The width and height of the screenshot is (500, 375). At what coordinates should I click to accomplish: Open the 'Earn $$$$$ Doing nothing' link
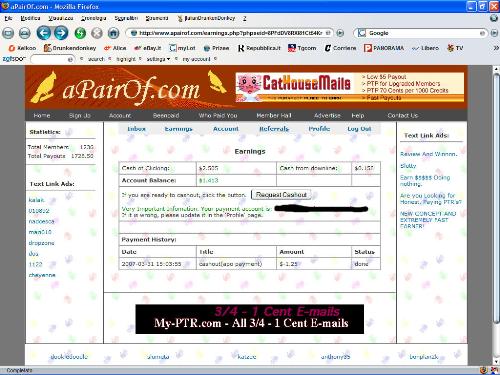pos(425,181)
